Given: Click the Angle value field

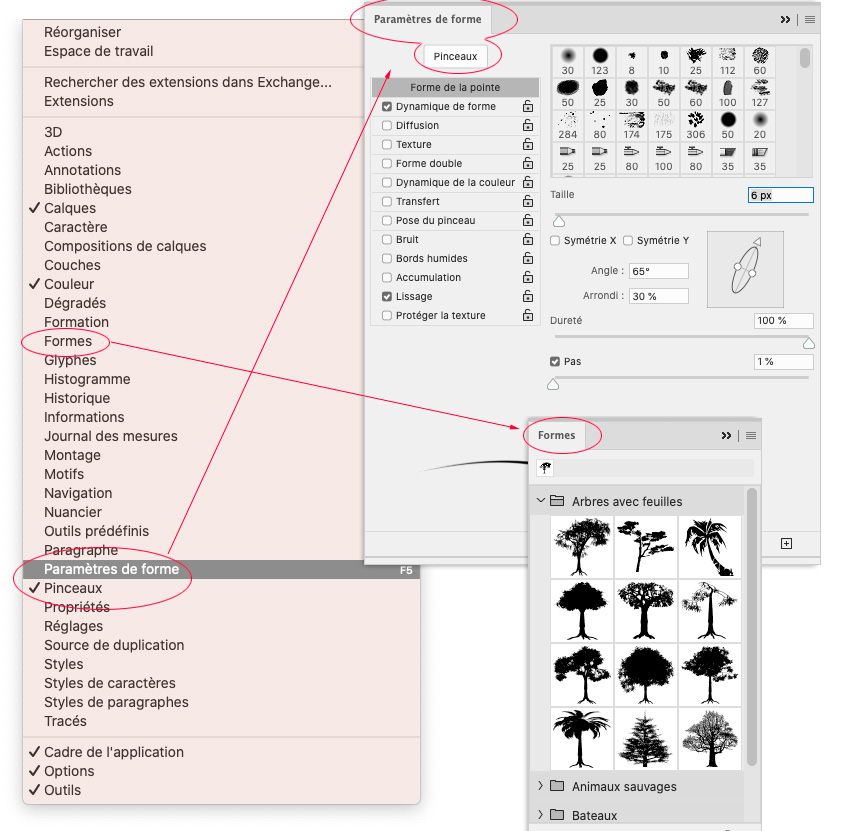Looking at the screenshot, I should tap(659, 271).
